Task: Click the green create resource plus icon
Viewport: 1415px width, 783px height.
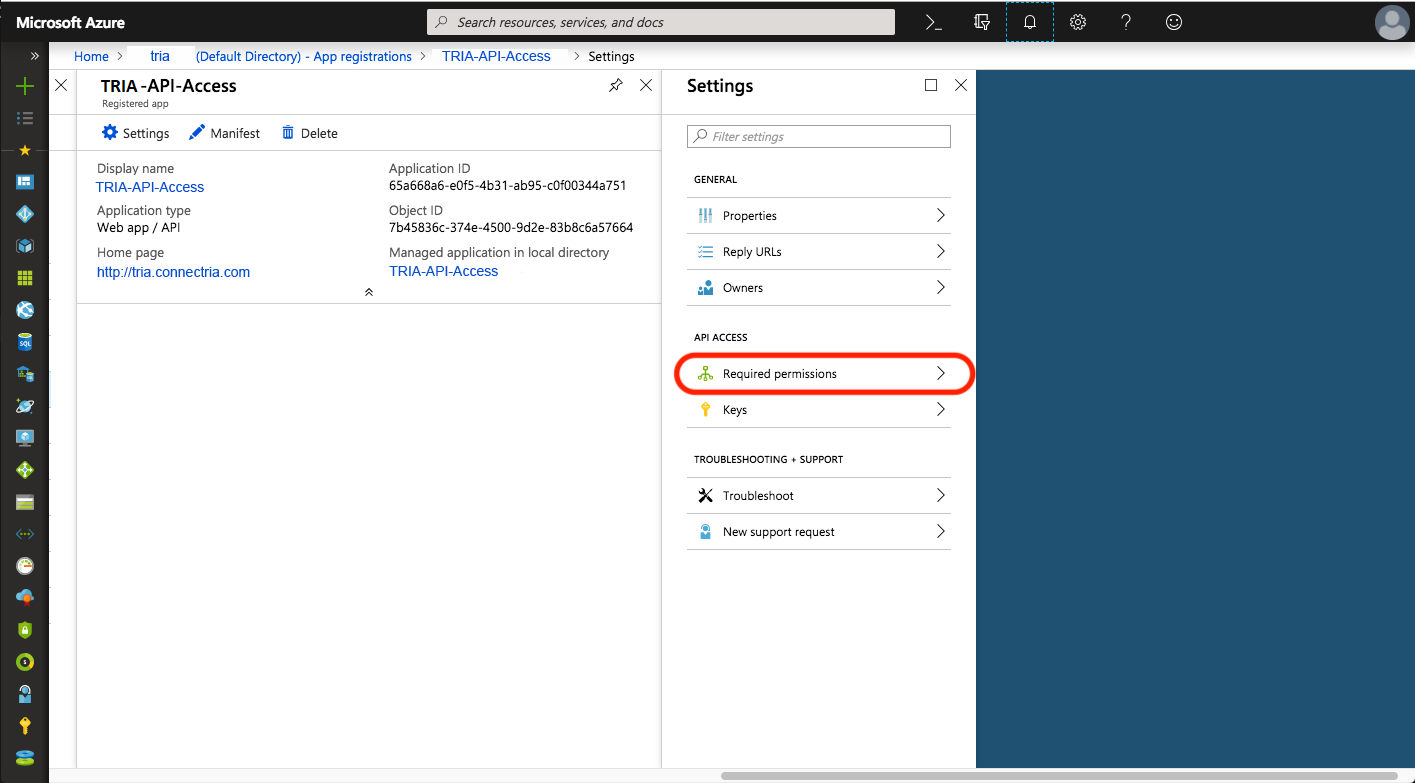Action: [25, 86]
